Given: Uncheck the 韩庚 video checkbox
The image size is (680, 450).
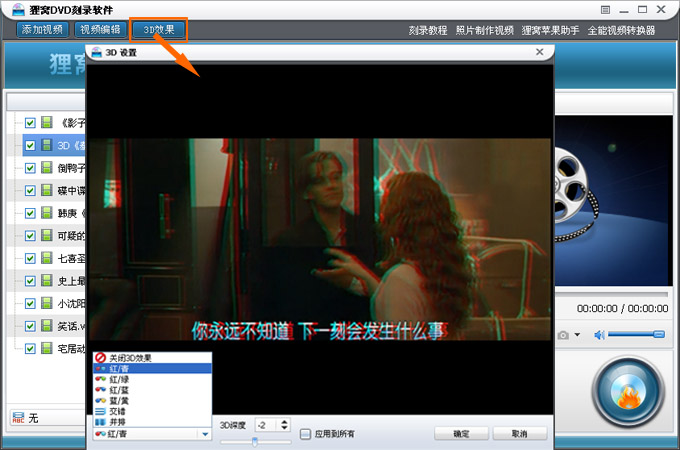Looking at the screenshot, I should tap(30, 213).
